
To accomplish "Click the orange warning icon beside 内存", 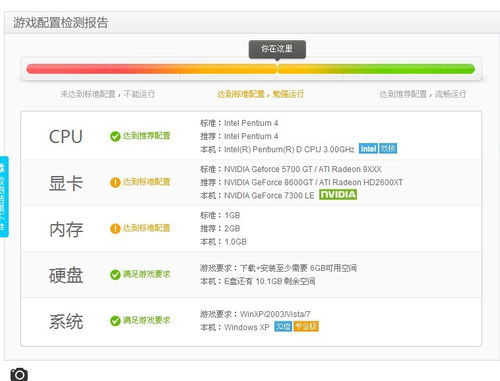I will tap(115, 229).
